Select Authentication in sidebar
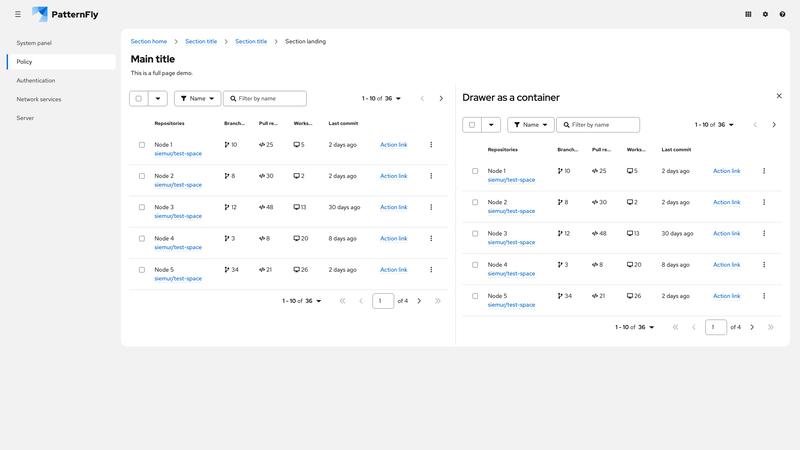This screenshot has height=450, width=800. 61,81
